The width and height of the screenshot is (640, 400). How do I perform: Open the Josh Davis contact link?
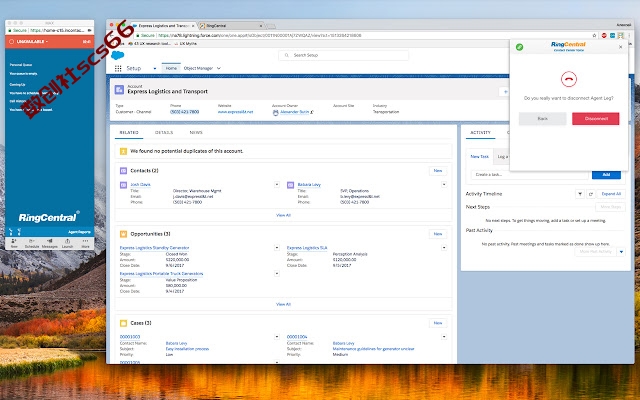[140, 185]
